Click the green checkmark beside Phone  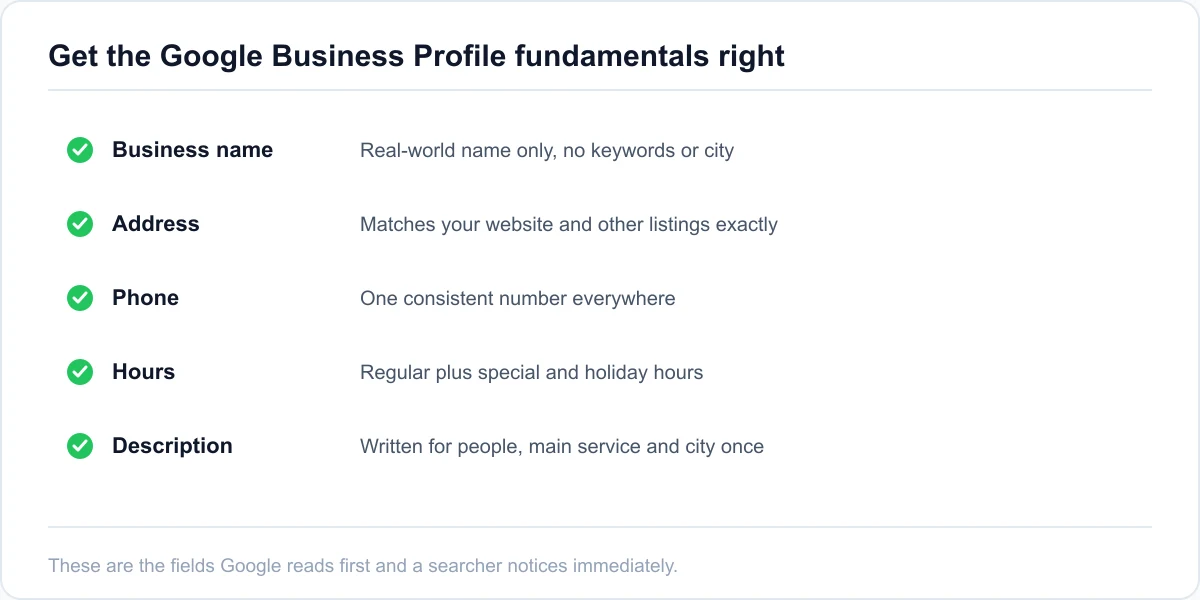[80, 298]
